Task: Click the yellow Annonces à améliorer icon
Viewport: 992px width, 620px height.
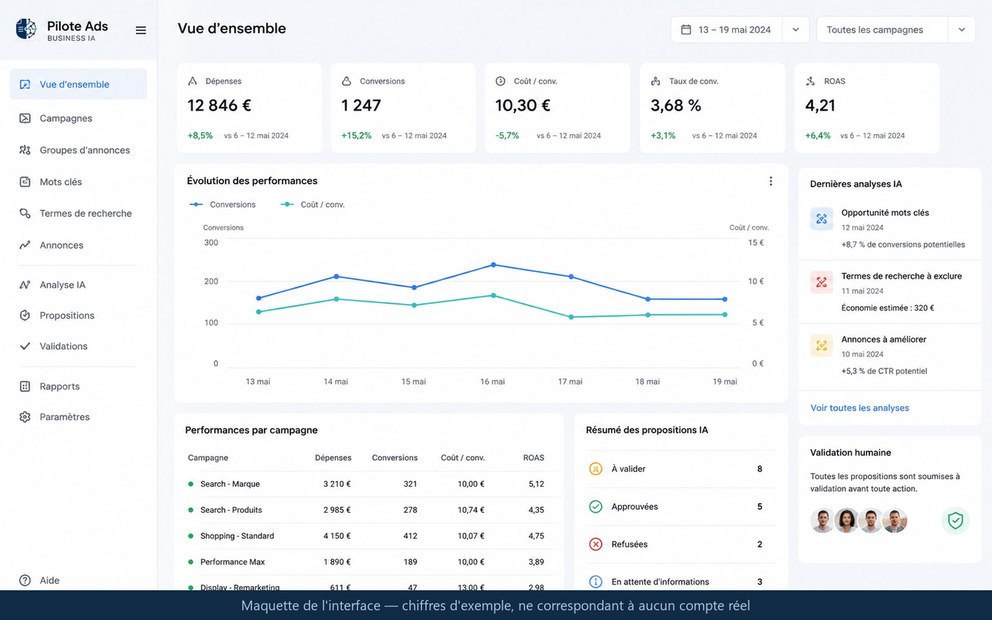Action: (821, 345)
